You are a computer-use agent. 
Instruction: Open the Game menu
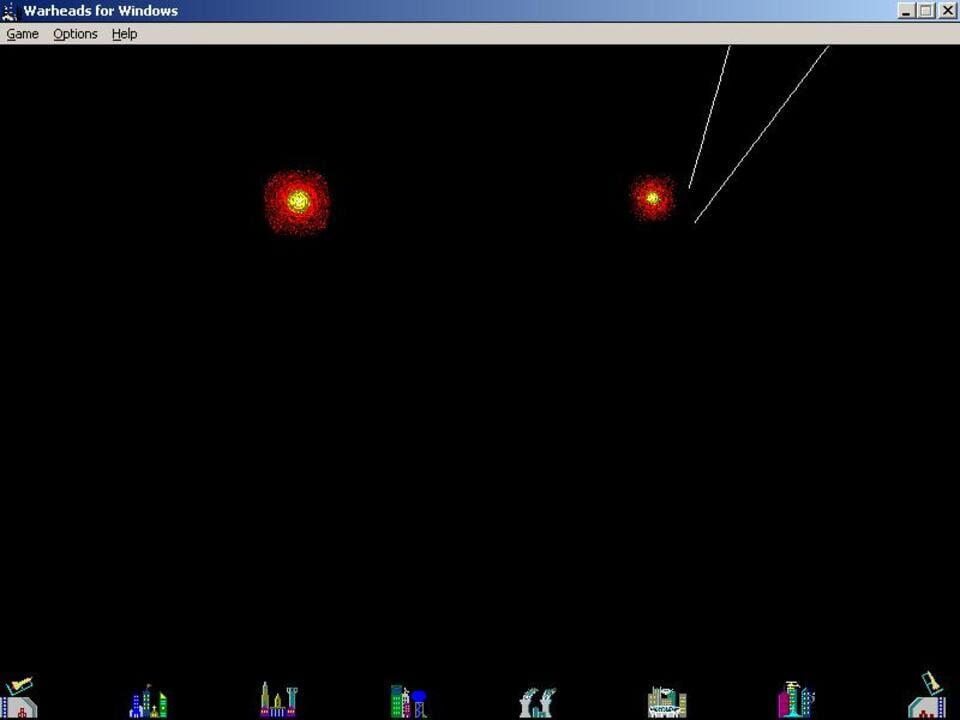coord(21,33)
